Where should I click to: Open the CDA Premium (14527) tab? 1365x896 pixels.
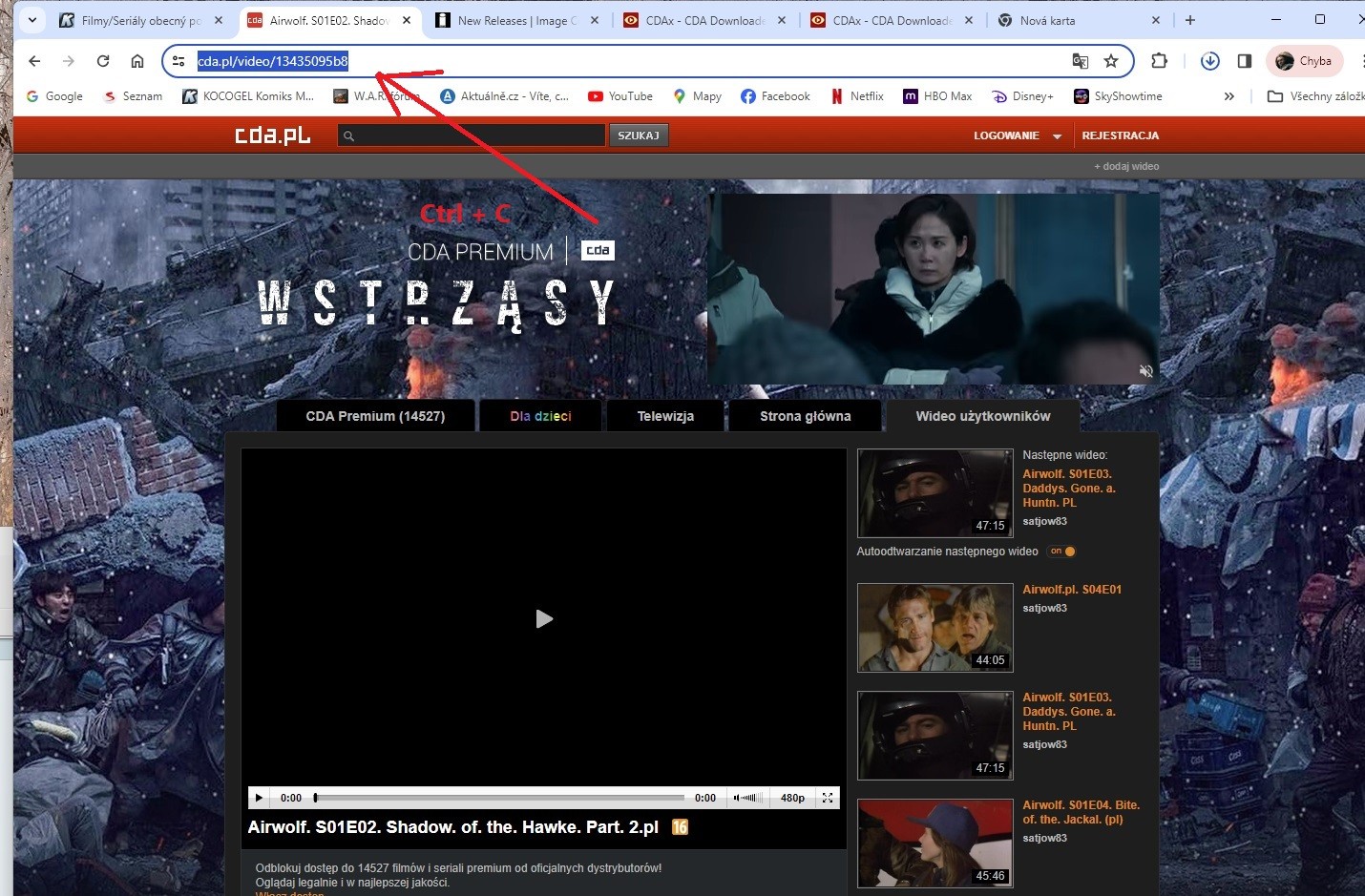[x=375, y=416]
